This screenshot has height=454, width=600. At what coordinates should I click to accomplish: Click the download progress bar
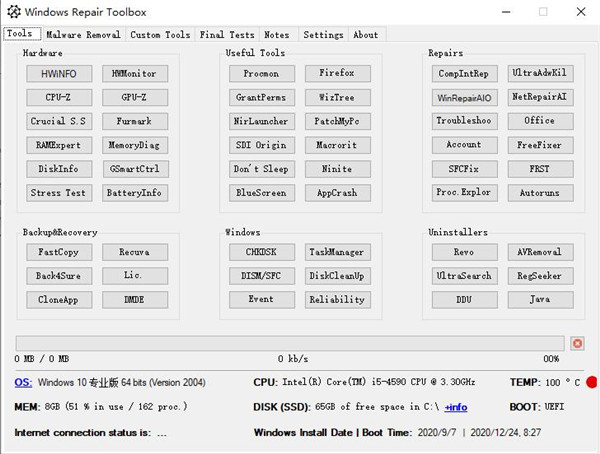click(x=290, y=343)
